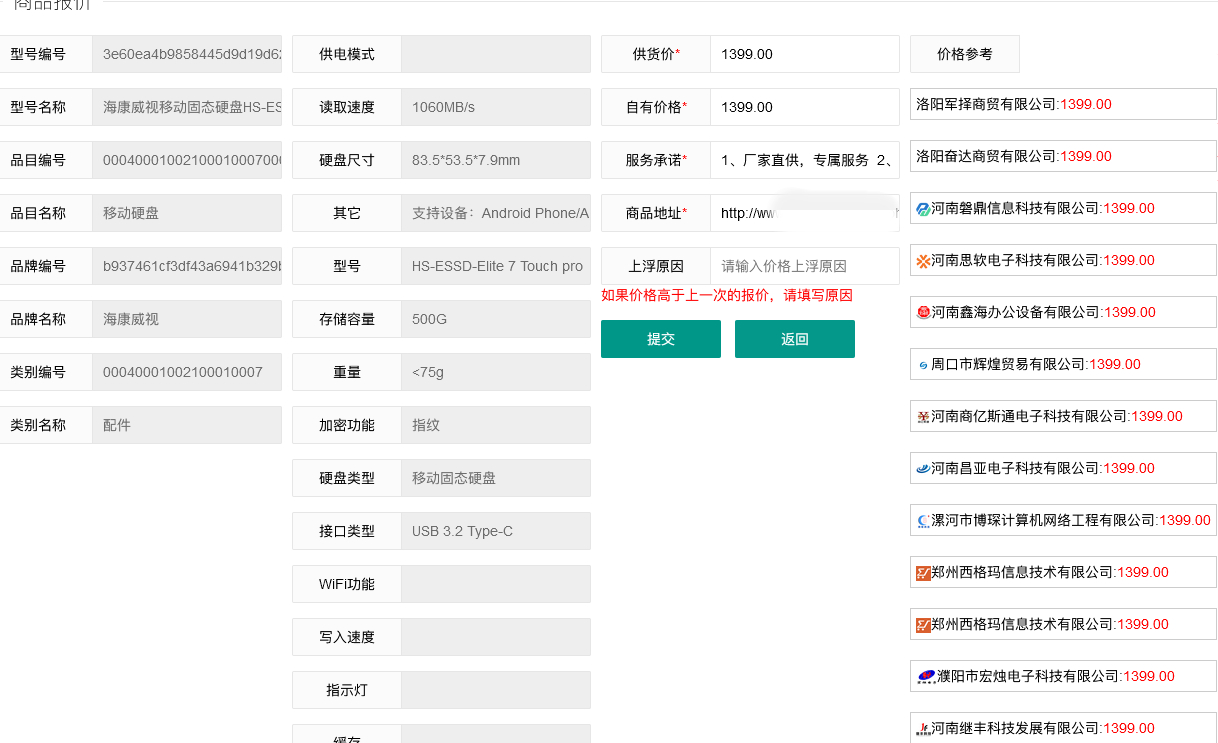Click the red 如果价格高于上一次的报价 warning text
This screenshot has height=743, width=1218.
coord(727,295)
